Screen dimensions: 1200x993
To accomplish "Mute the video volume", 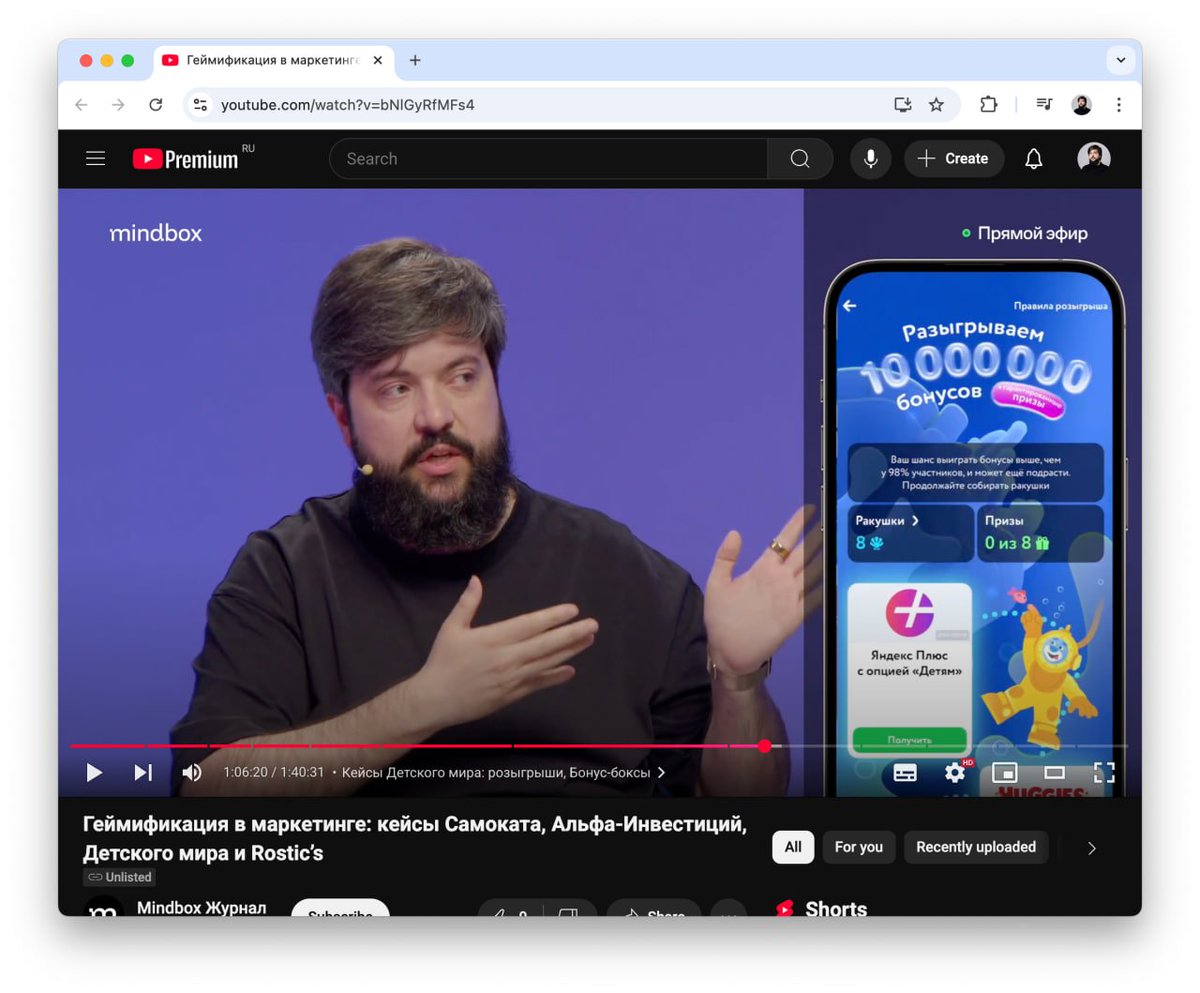I will pyautogui.click(x=192, y=772).
